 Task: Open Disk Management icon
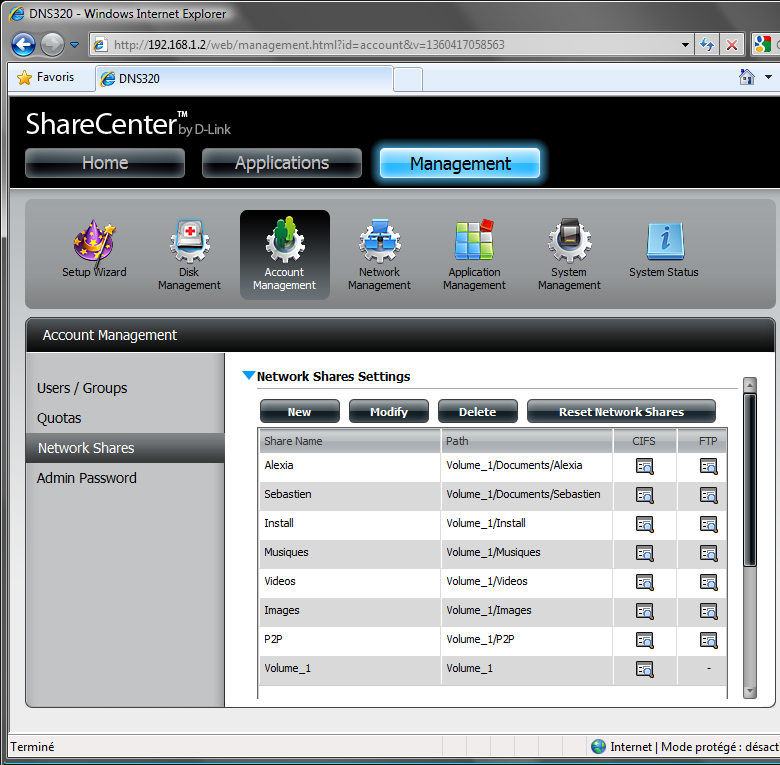tap(189, 255)
